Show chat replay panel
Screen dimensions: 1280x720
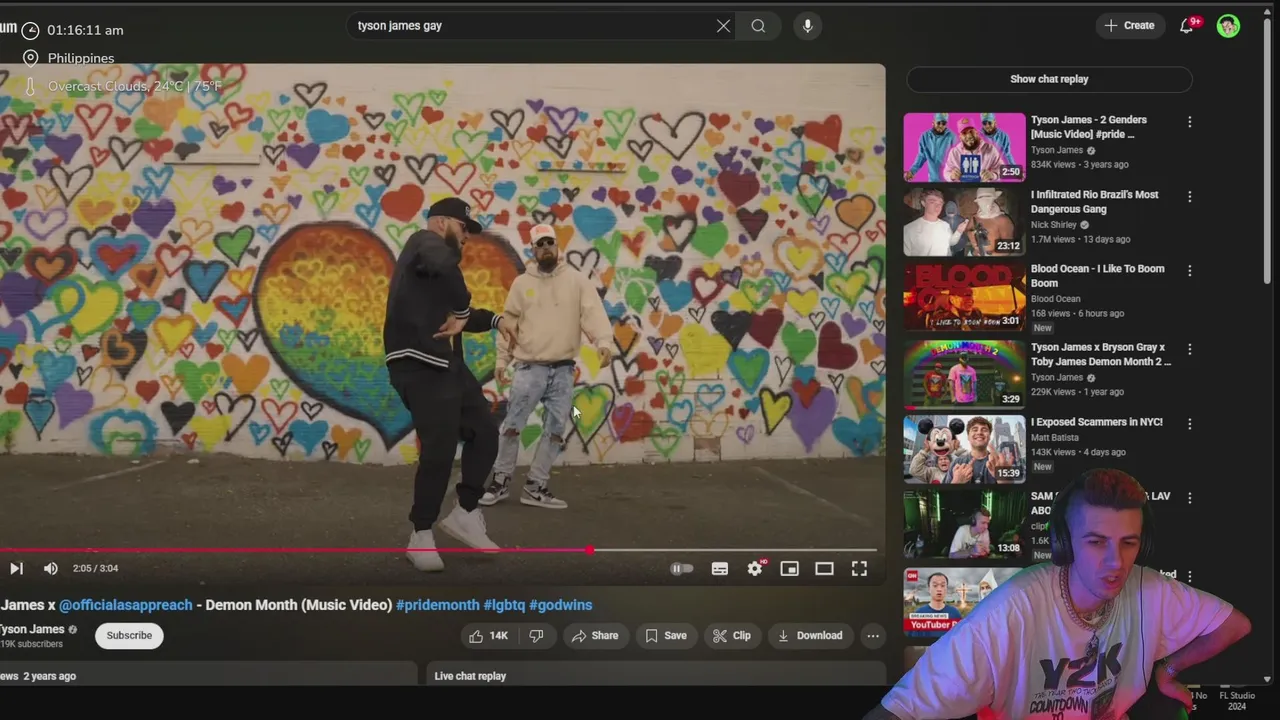click(1049, 79)
